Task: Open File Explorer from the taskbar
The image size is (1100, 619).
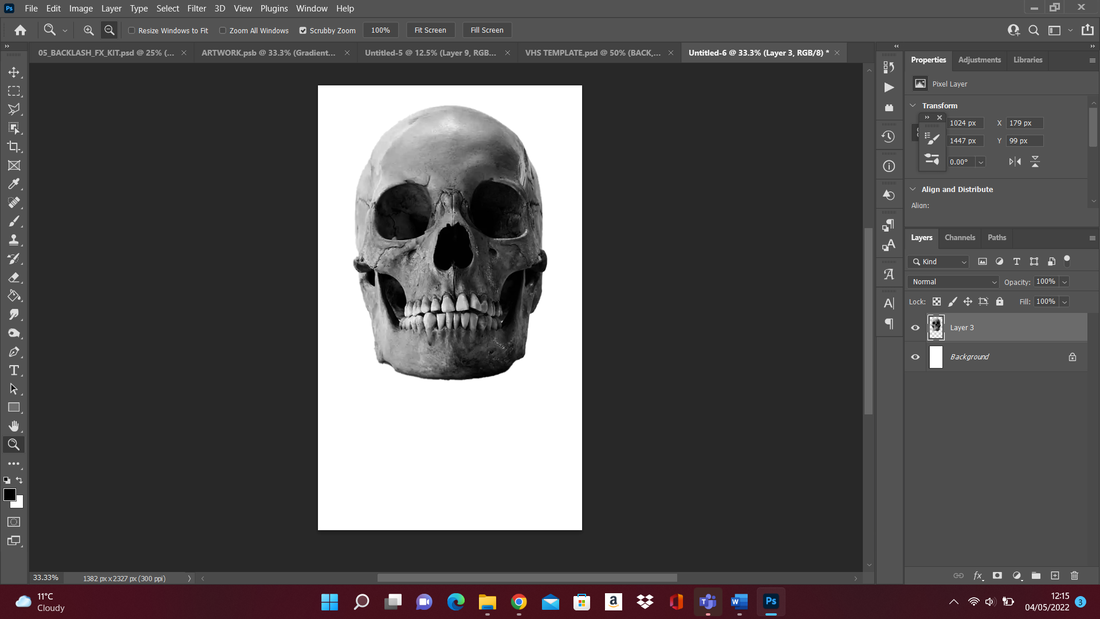Action: coord(488,601)
